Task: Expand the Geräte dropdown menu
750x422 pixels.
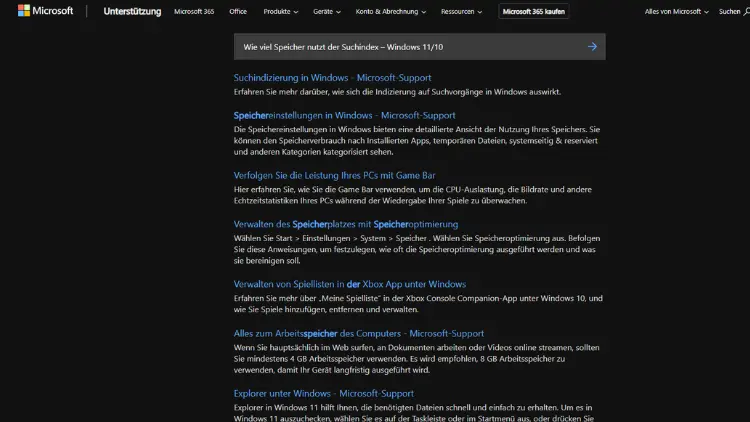Action: coord(327,11)
